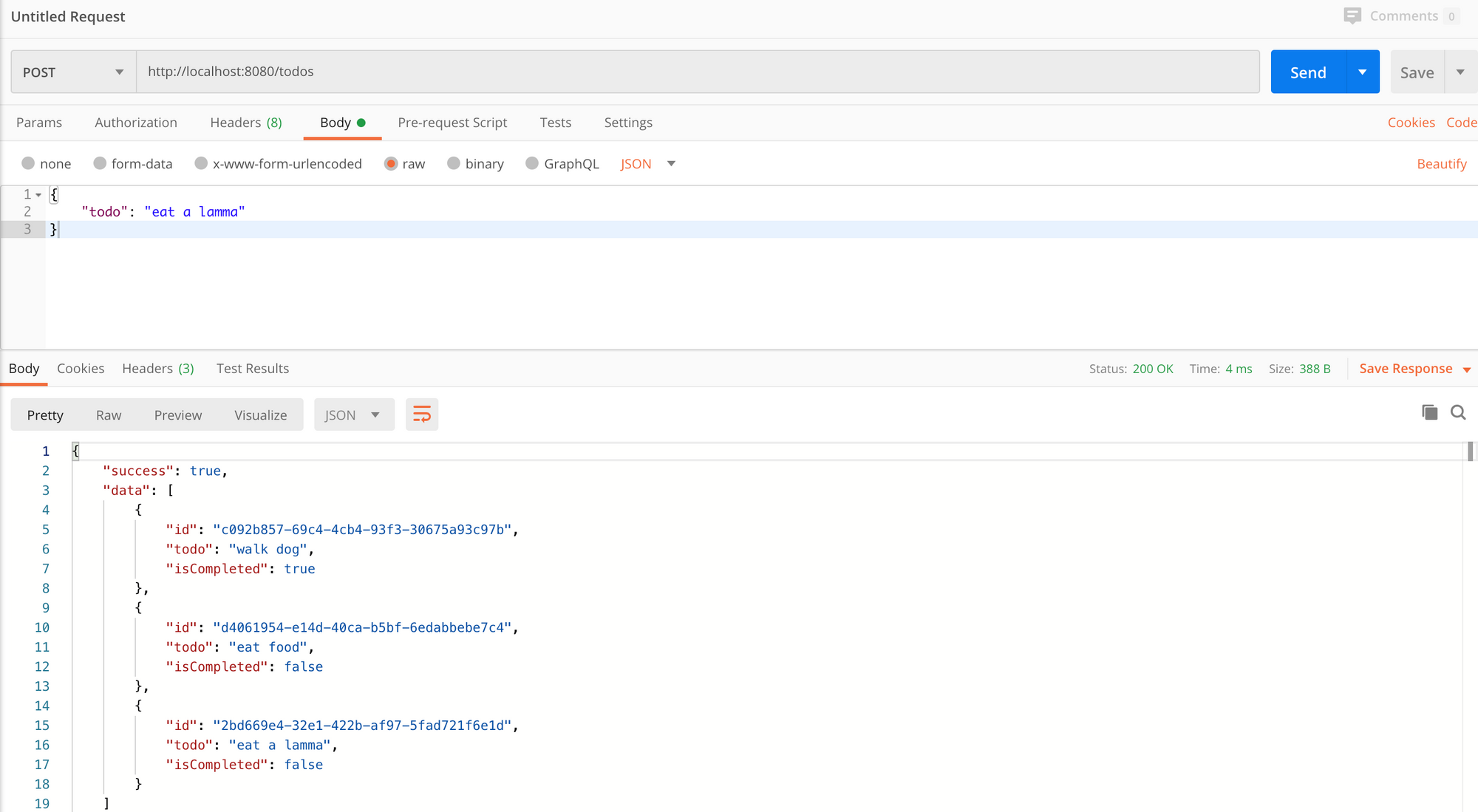Image resolution: width=1478 pixels, height=812 pixels.
Task: Collapse line 1 fold arrow in request editor
Action: point(38,195)
